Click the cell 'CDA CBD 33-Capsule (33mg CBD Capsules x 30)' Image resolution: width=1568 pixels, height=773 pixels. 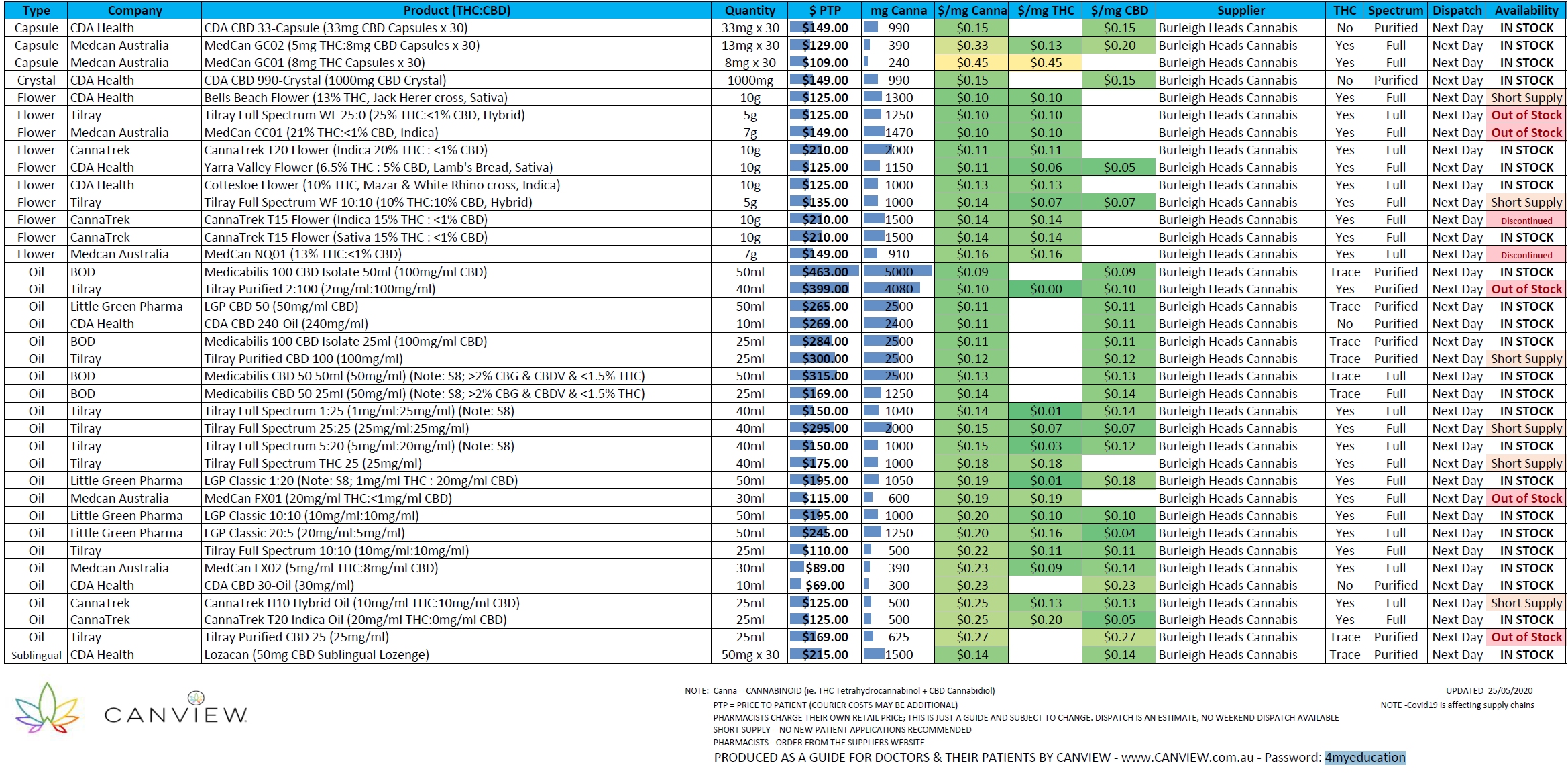pyautogui.click(x=457, y=28)
